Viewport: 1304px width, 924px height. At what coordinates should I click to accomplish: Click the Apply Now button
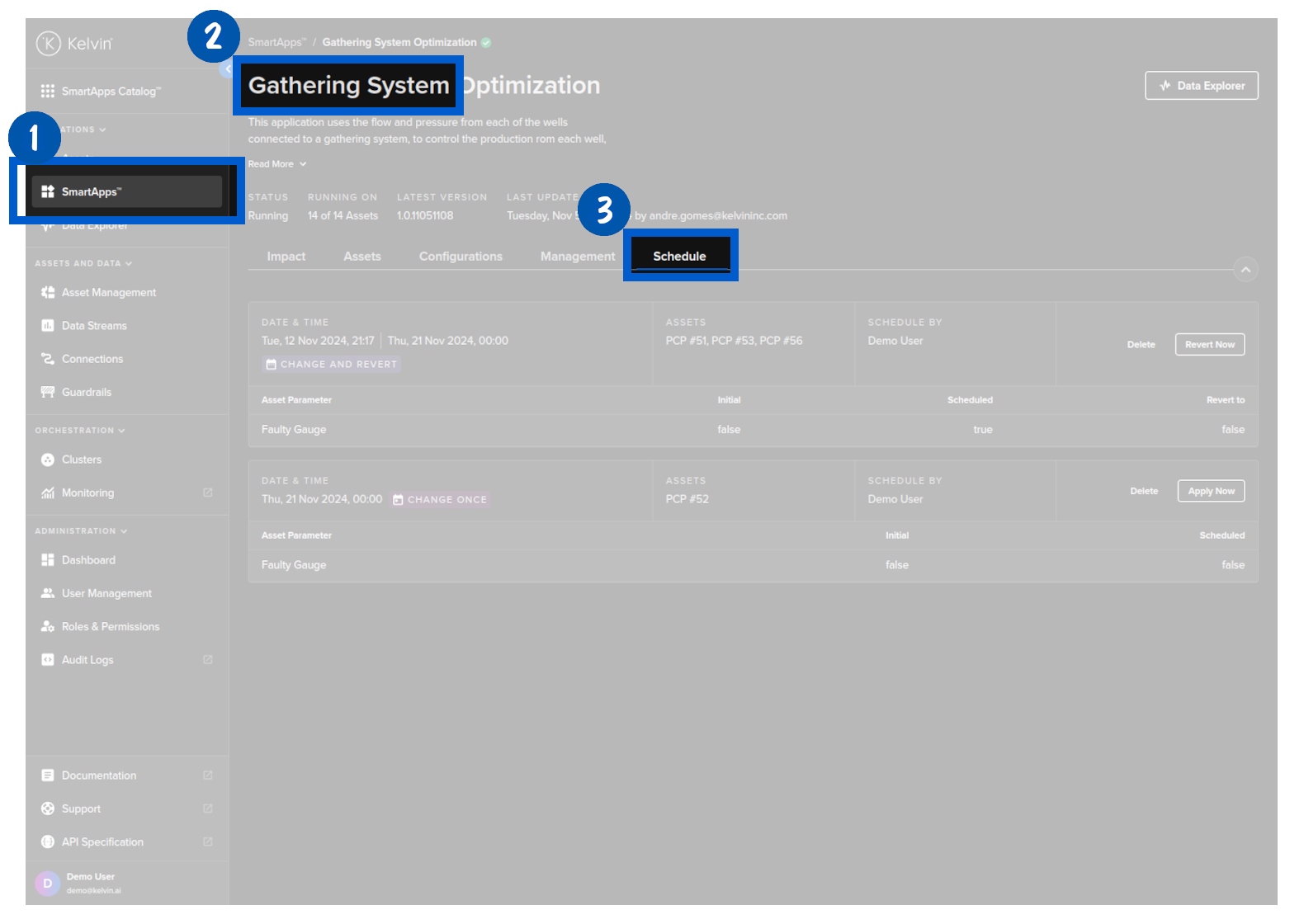(x=1211, y=491)
